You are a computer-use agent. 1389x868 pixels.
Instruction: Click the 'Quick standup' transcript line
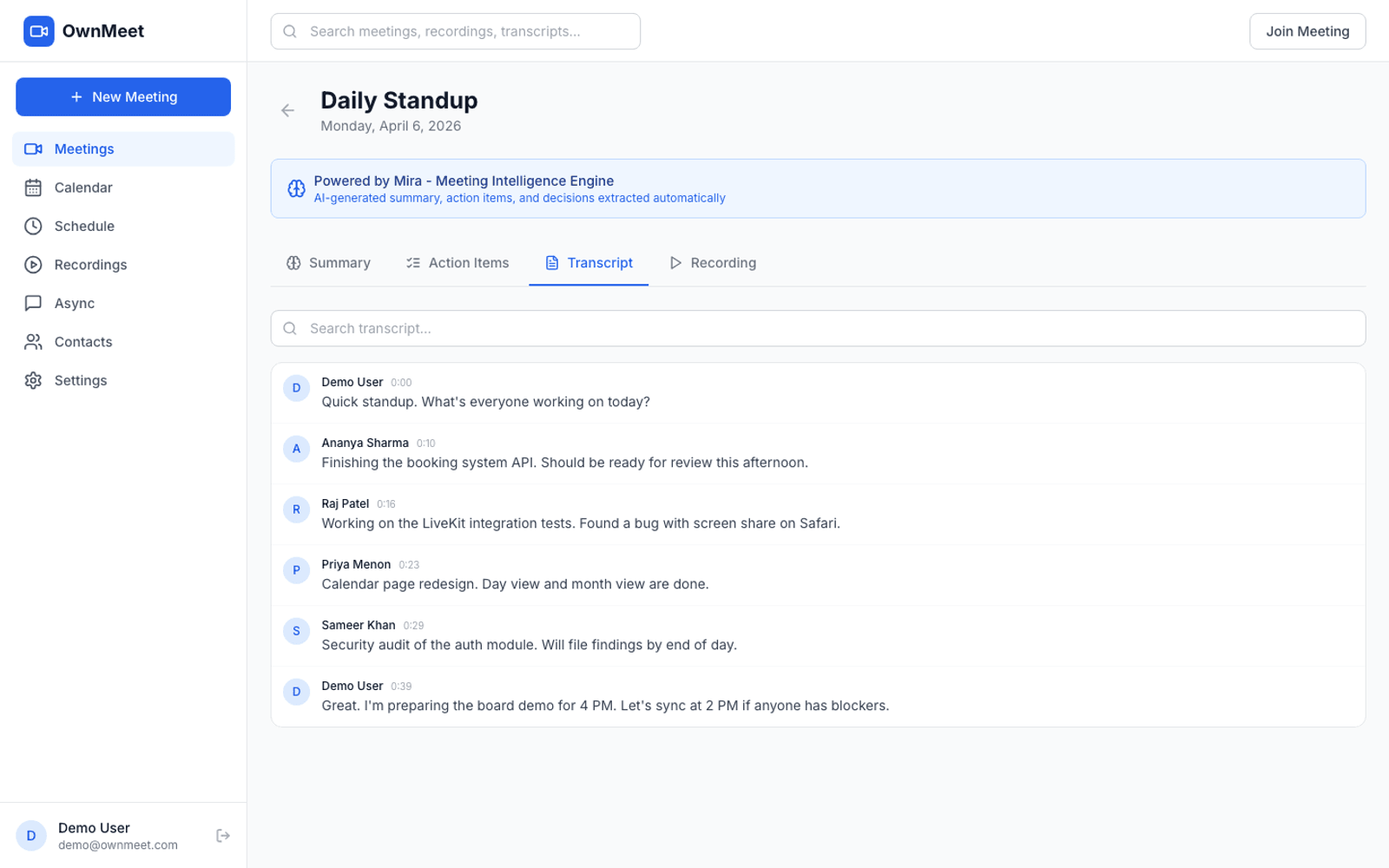(x=486, y=402)
